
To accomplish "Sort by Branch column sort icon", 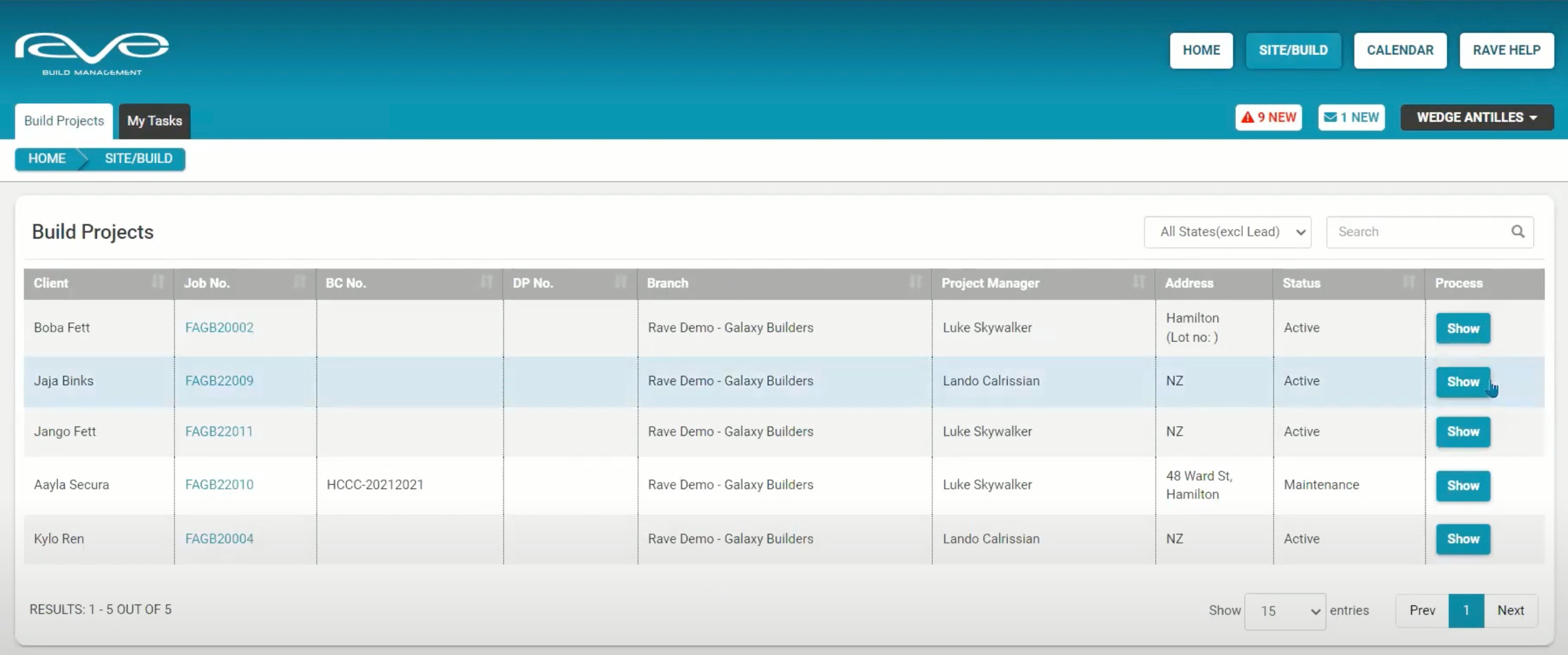I will click(x=915, y=282).
